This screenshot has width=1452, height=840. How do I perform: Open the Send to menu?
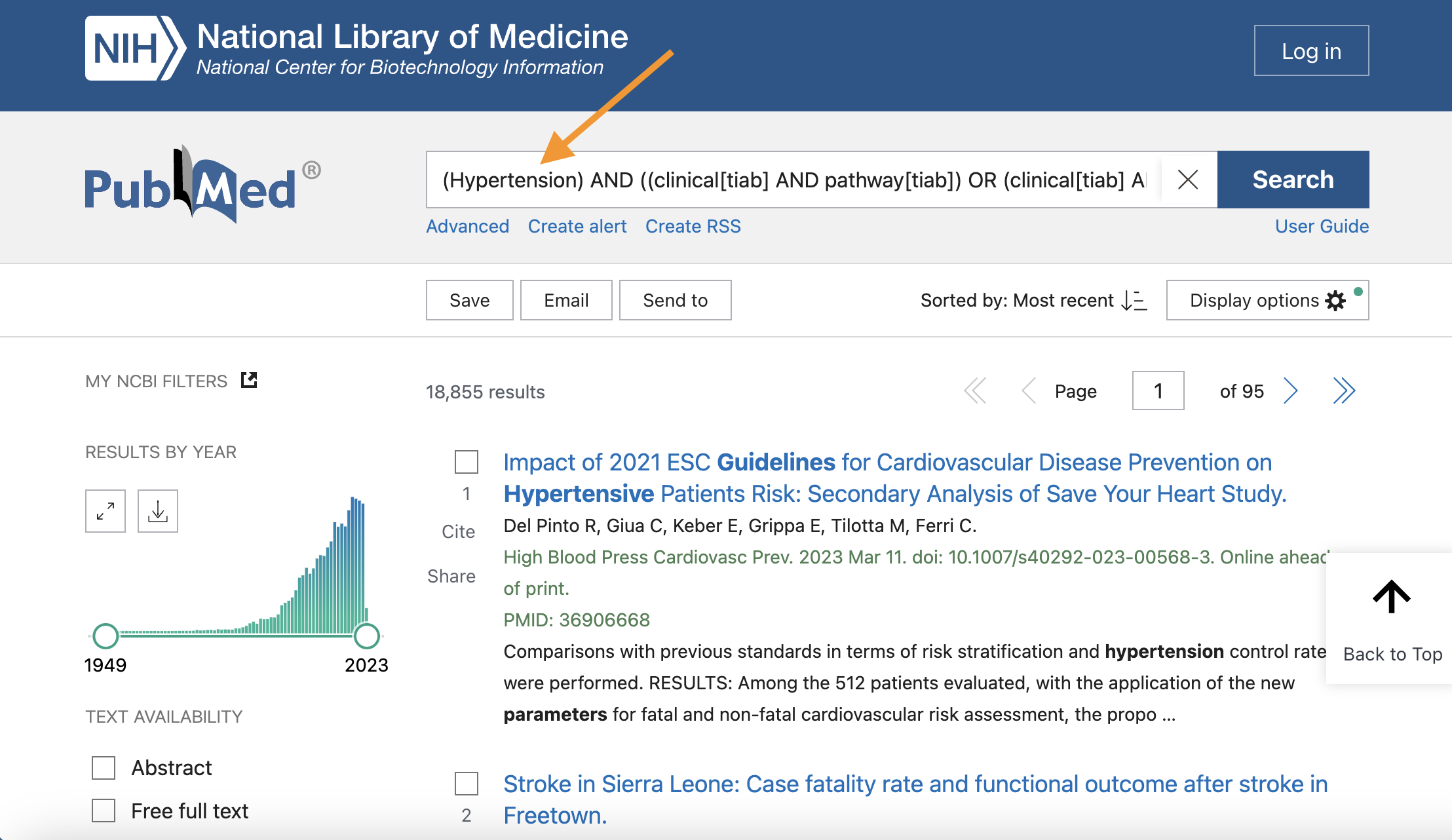point(675,300)
